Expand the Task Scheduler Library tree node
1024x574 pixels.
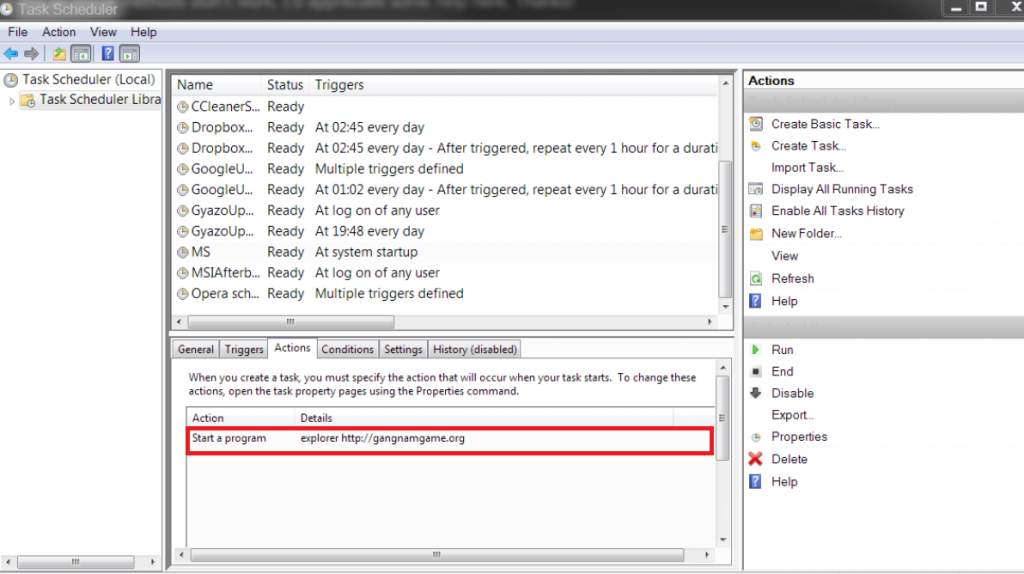click(12, 100)
